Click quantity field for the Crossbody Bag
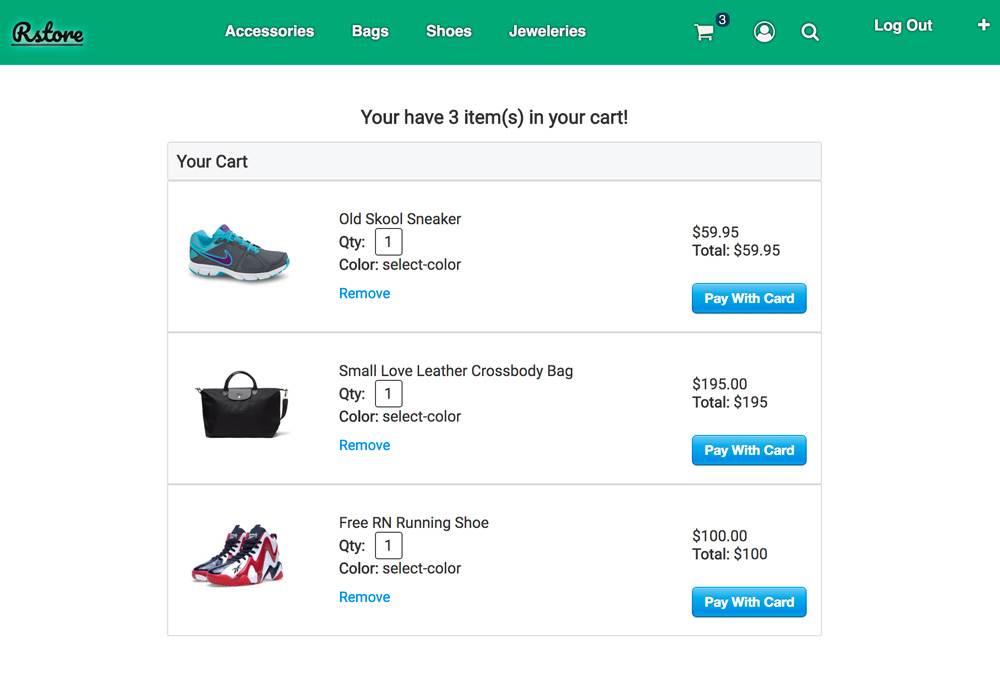Viewport: 1000px width, 690px height. point(388,393)
